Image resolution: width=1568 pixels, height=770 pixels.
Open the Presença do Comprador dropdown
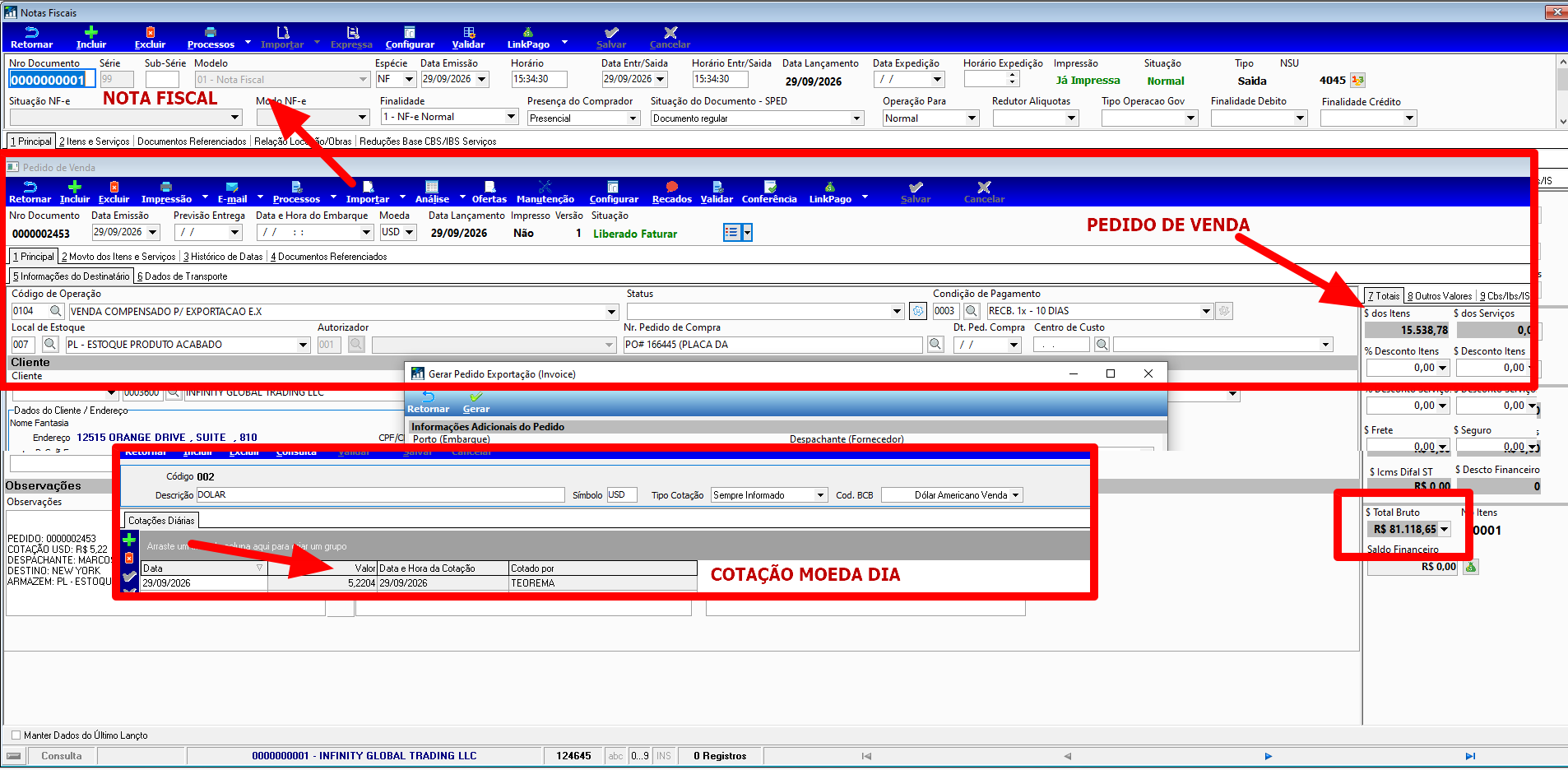click(x=633, y=118)
